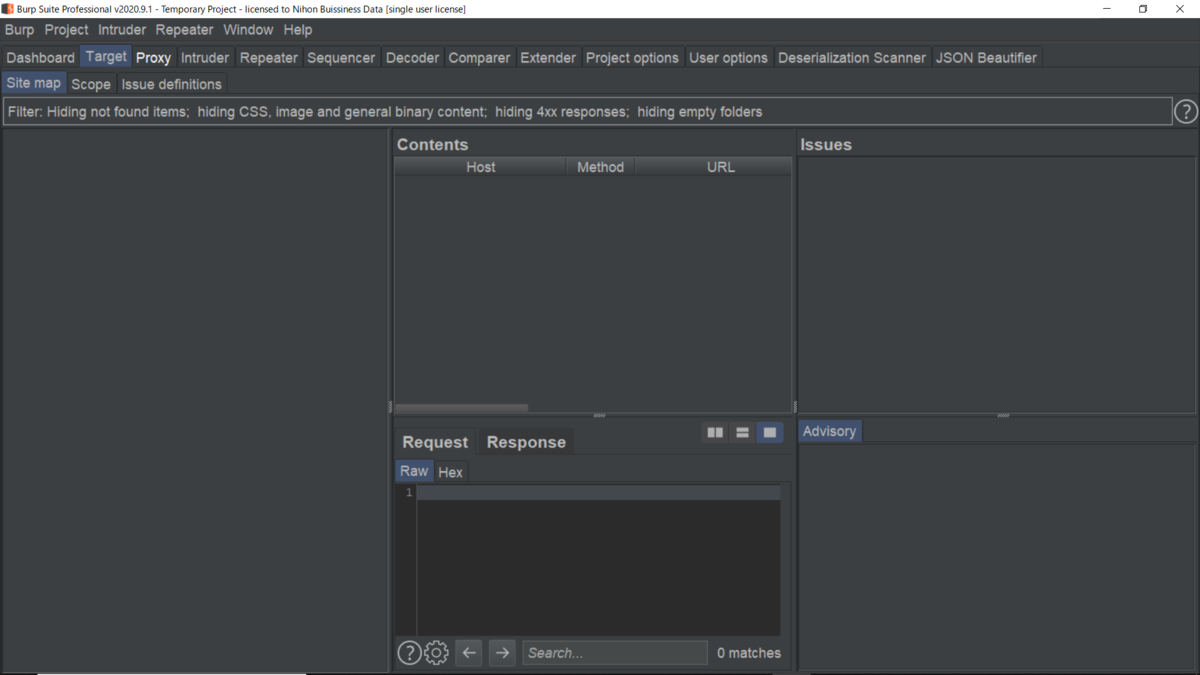Open the Sequencer tab
This screenshot has width=1200, height=675.
coord(341,58)
